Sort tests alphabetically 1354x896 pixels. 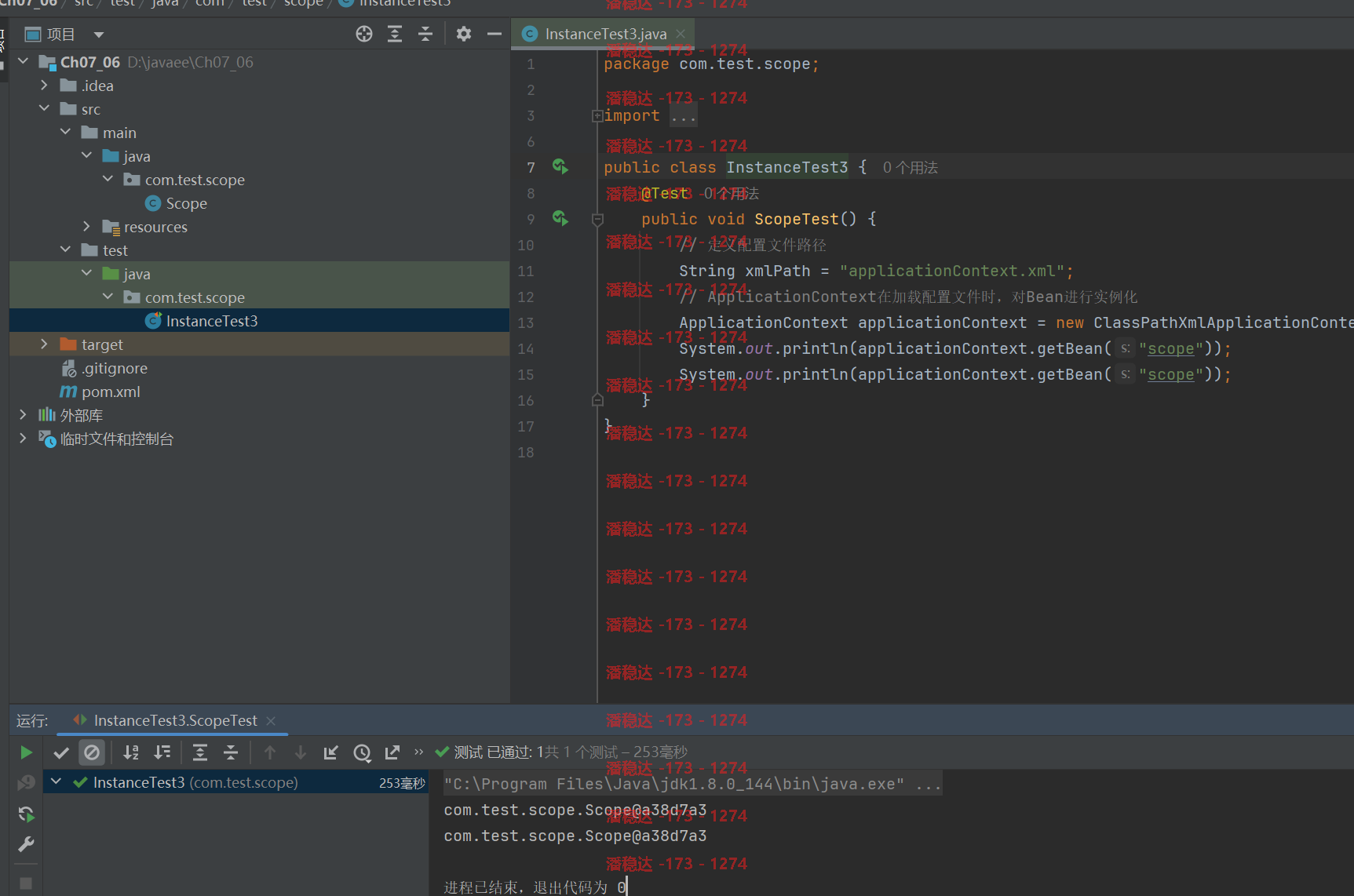click(131, 753)
